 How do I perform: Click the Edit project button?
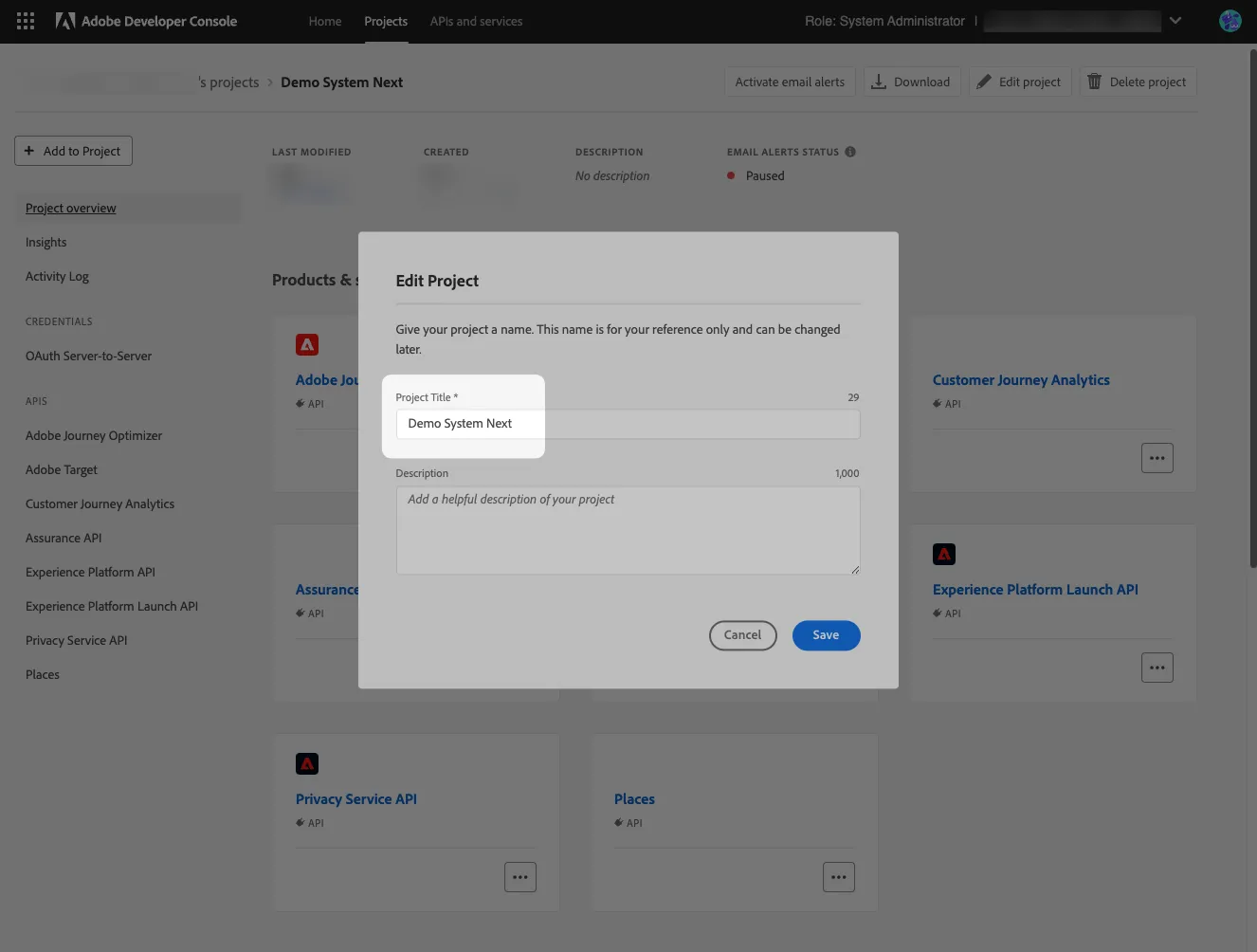point(1020,82)
